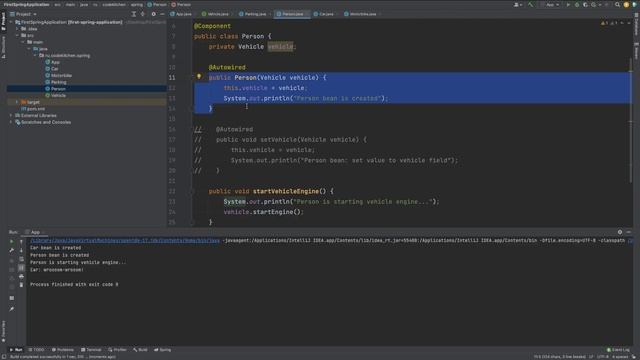Select Motorbike class in project tree

point(62,76)
